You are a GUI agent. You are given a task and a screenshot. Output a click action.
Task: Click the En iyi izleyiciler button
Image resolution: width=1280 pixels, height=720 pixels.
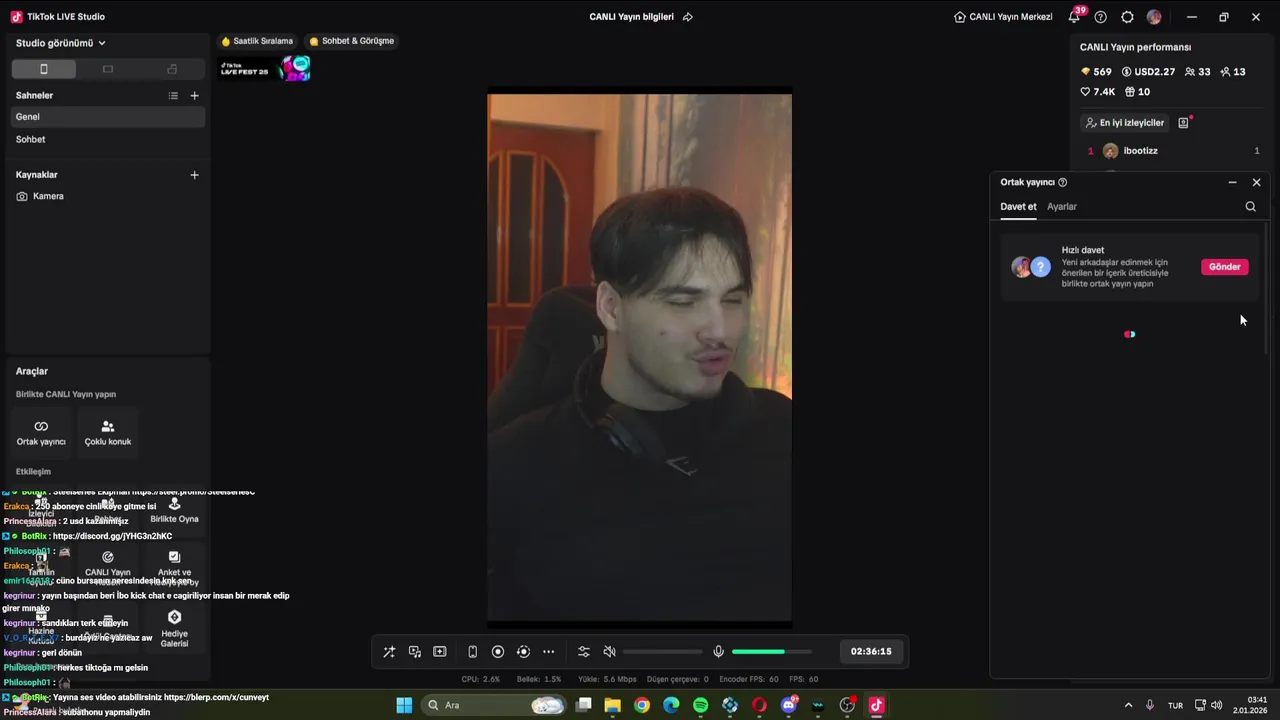coord(1125,123)
